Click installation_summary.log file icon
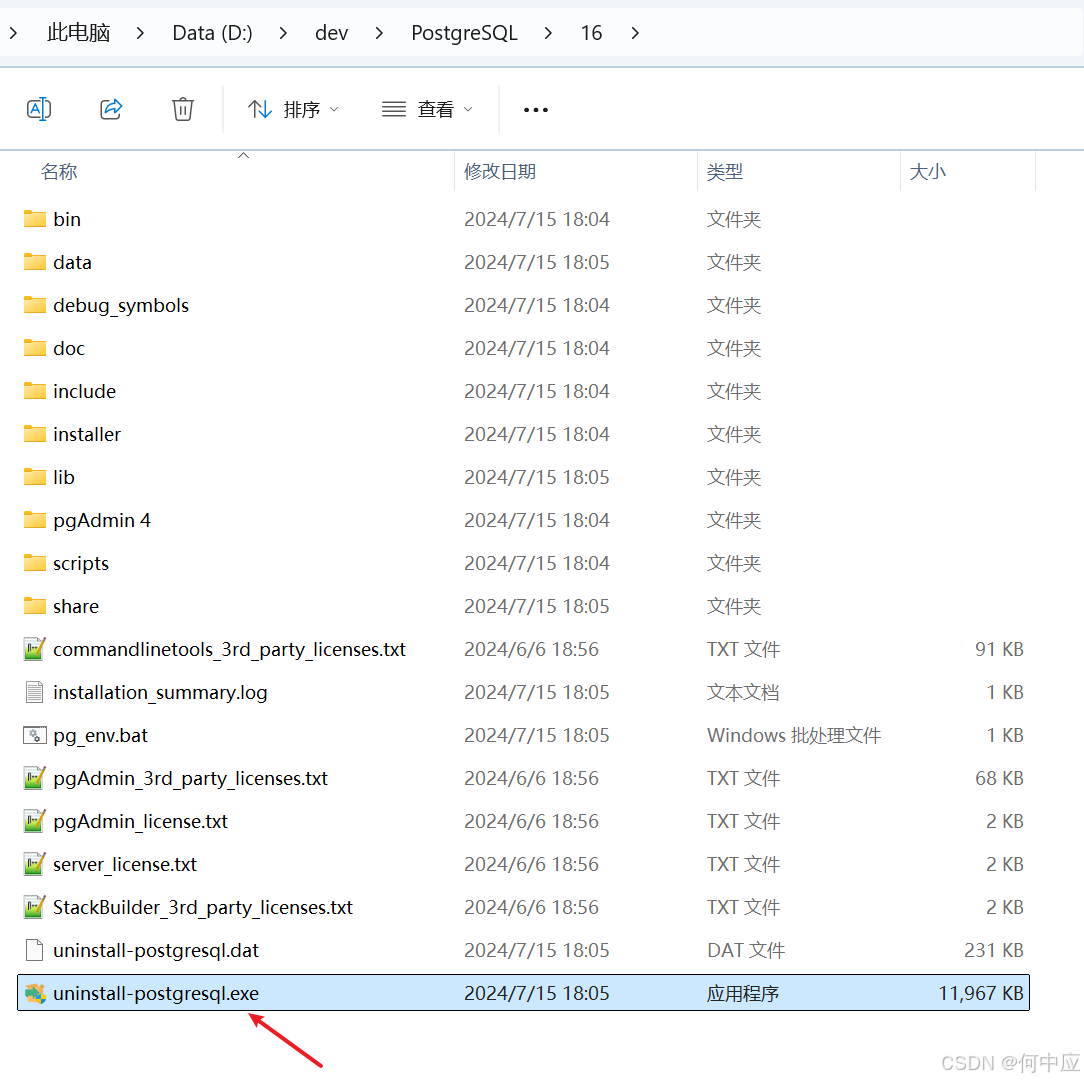 tap(35, 692)
